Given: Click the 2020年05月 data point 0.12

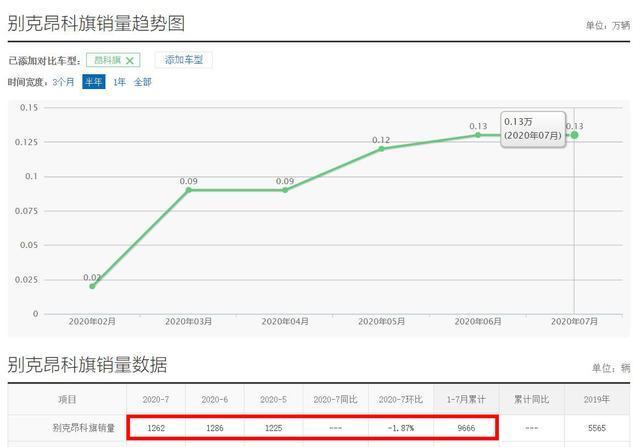Looking at the screenshot, I should [381, 149].
